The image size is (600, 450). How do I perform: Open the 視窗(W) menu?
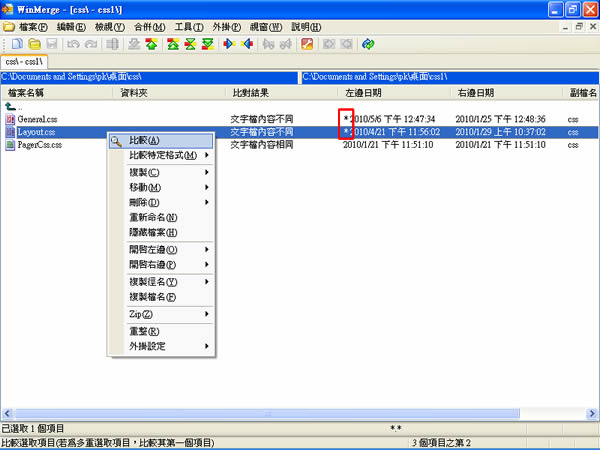click(x=266, y=27)
